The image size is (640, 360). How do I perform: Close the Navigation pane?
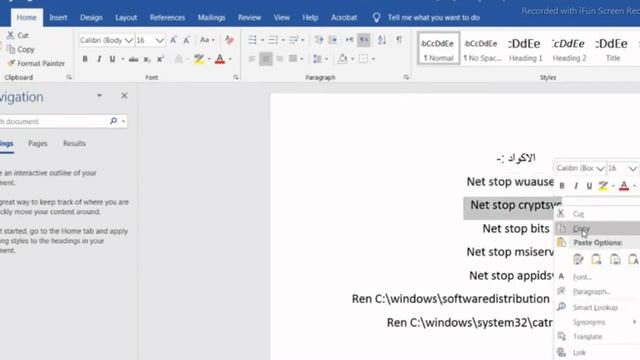coord(124,96)
